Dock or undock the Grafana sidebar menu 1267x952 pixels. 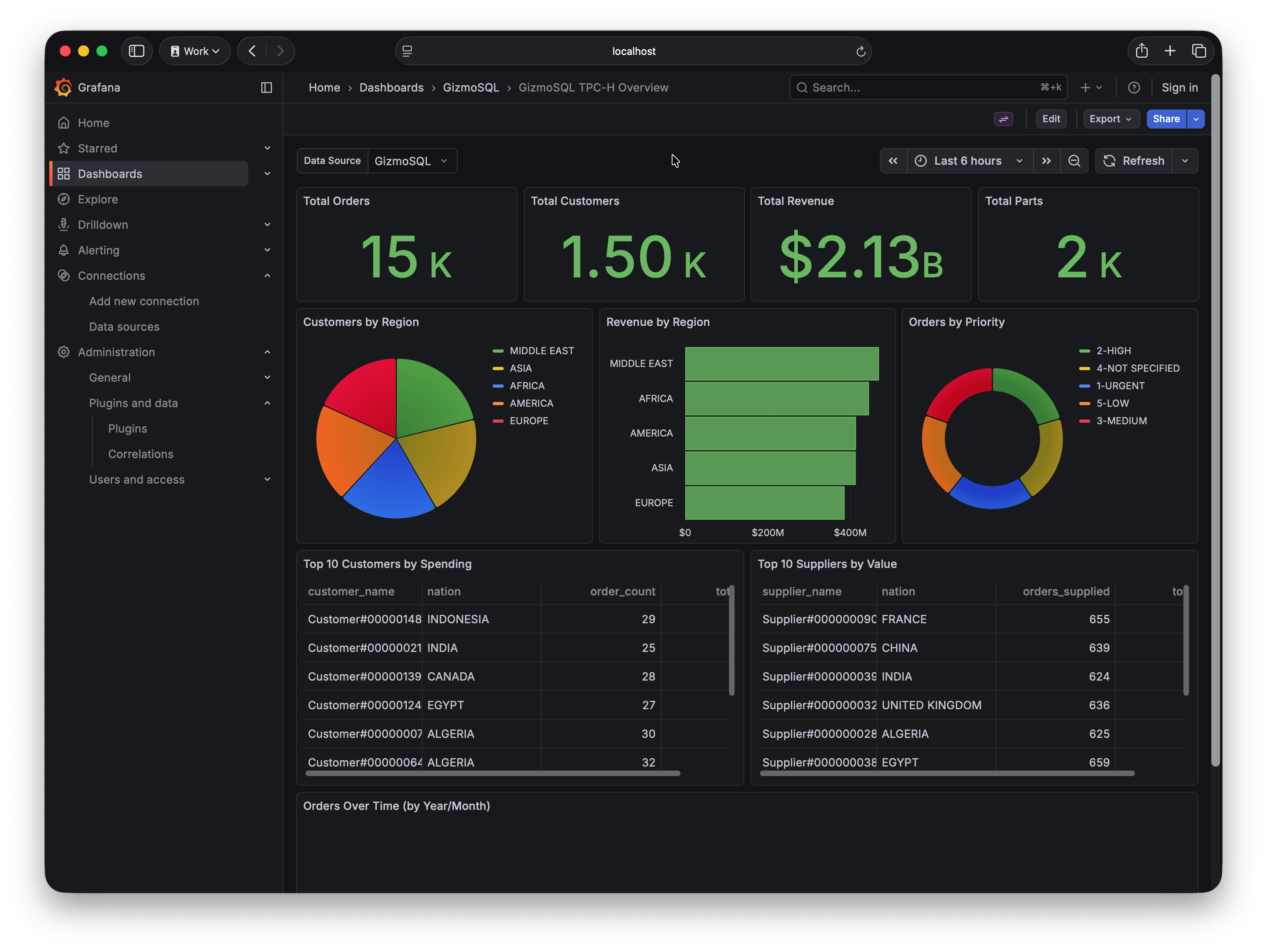click(x=266, y=88)
